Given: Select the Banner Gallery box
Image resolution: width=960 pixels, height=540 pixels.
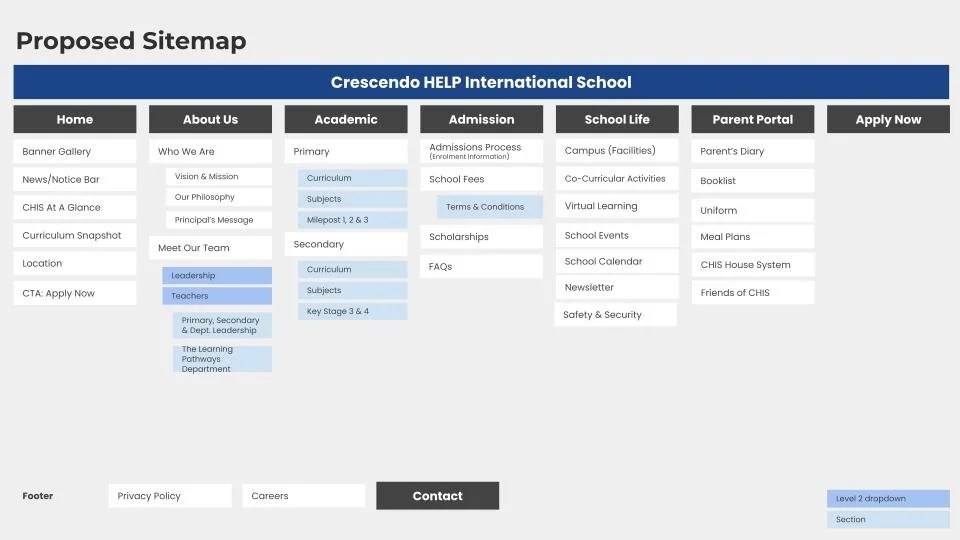Looking at the screenshot, I should pos(75,151).
